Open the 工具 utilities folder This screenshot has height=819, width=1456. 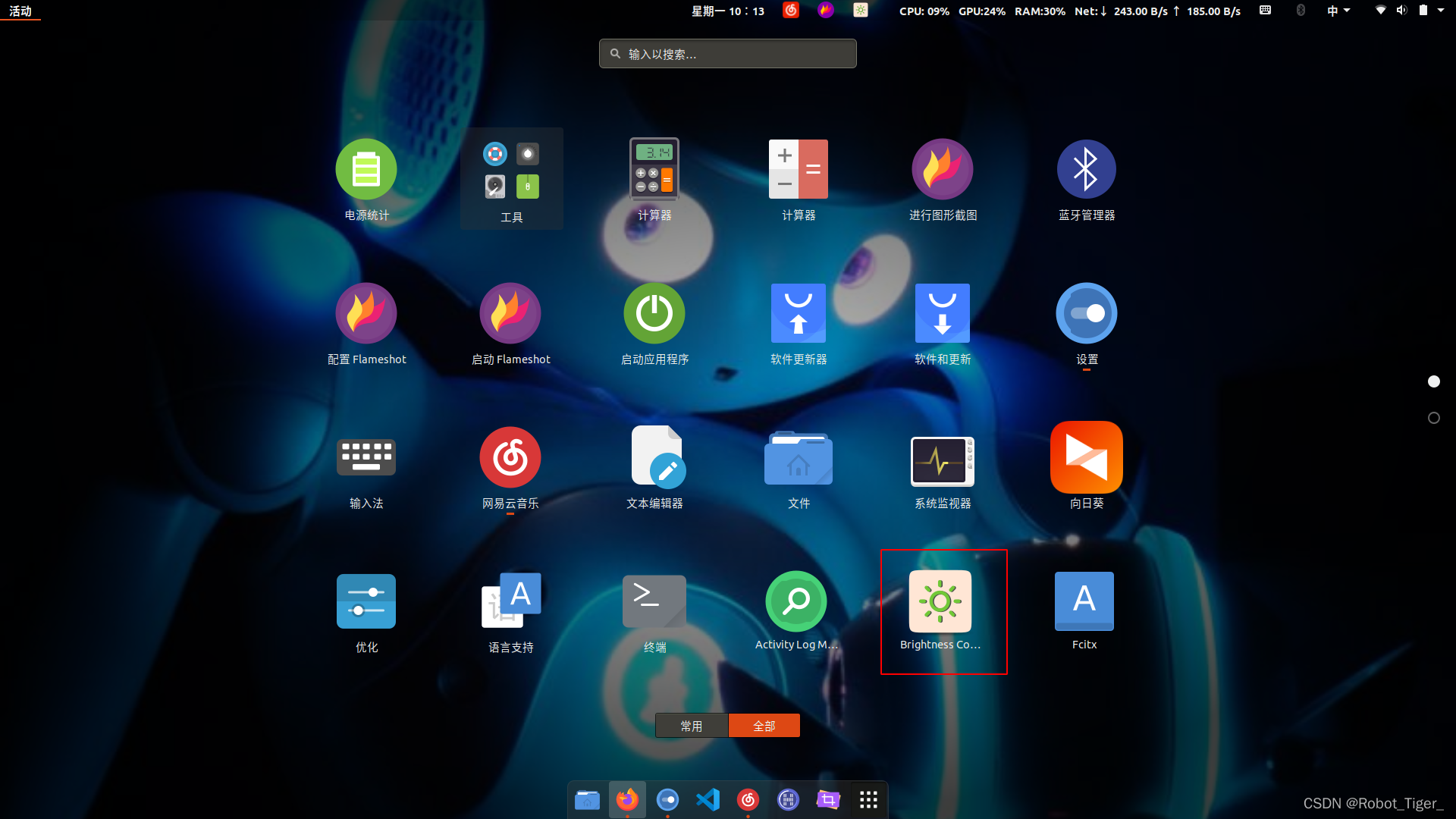(x=512, y=179)
